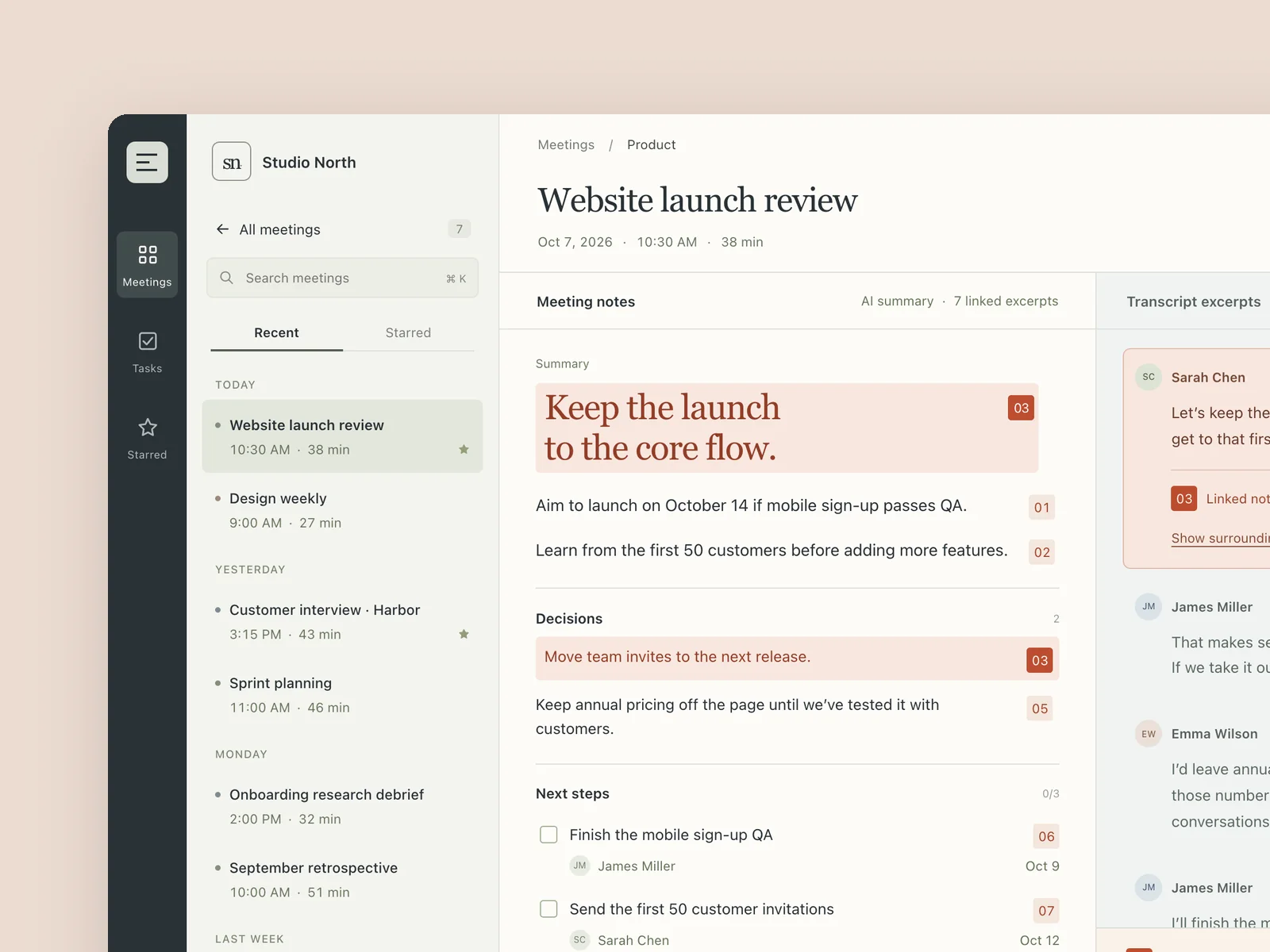Open Customer interview · Harbor meeting
Screen dimensions: 1270x952
[342, 622]
